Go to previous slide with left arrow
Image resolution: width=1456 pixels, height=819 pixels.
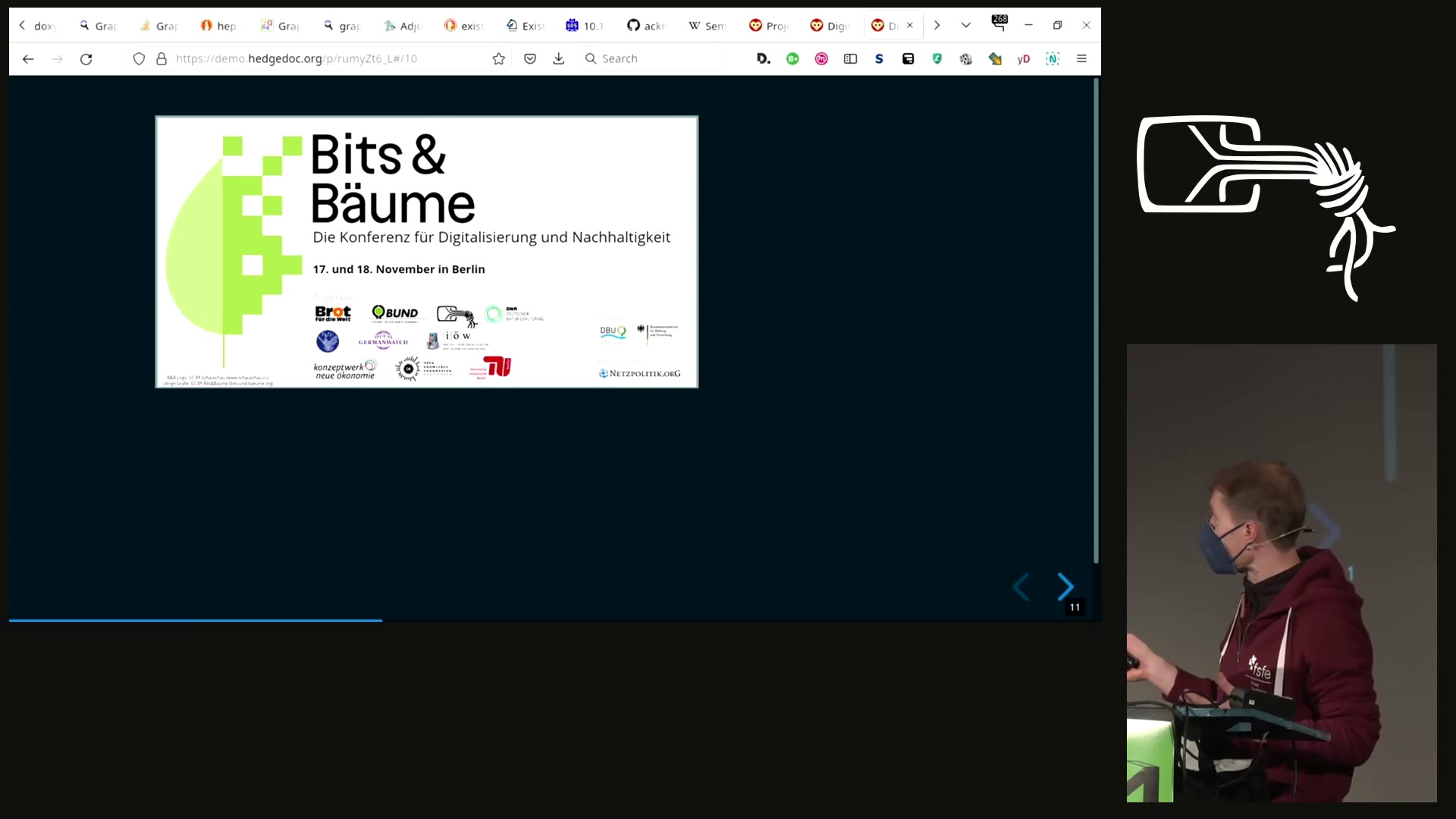coord(1021,586)
